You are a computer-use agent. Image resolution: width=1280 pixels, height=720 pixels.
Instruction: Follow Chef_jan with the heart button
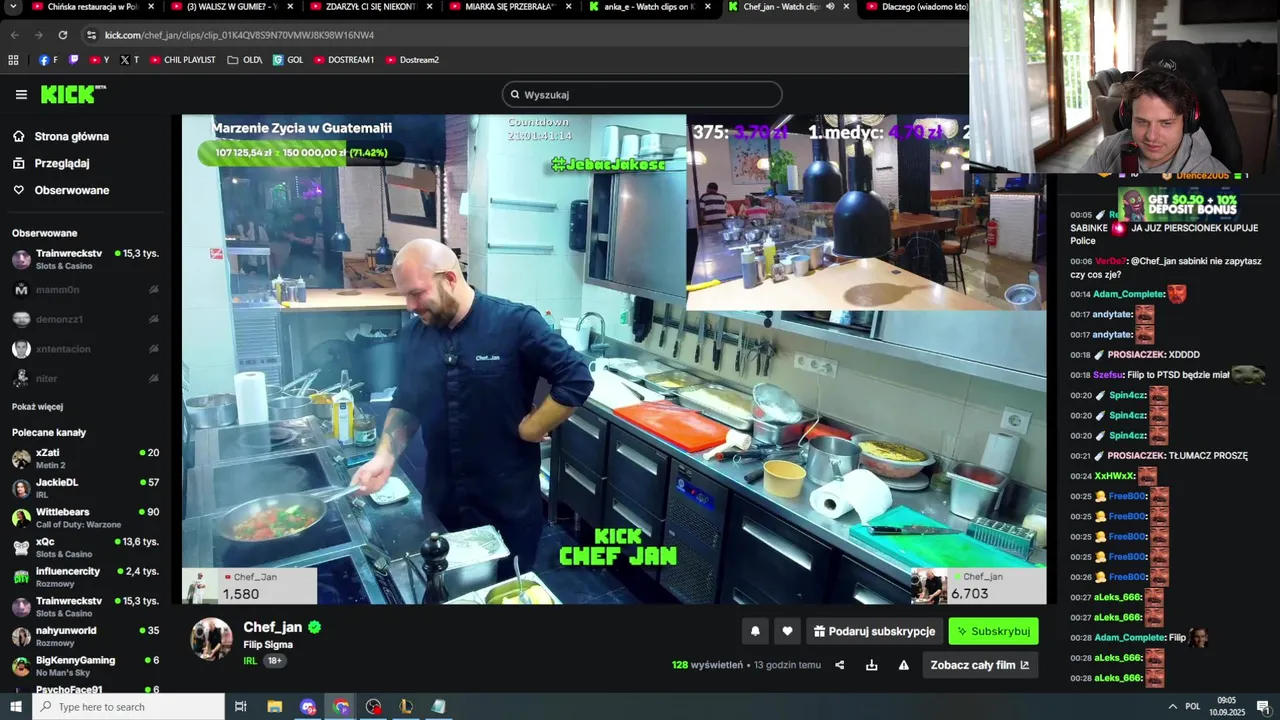click(x=787, y=631)
